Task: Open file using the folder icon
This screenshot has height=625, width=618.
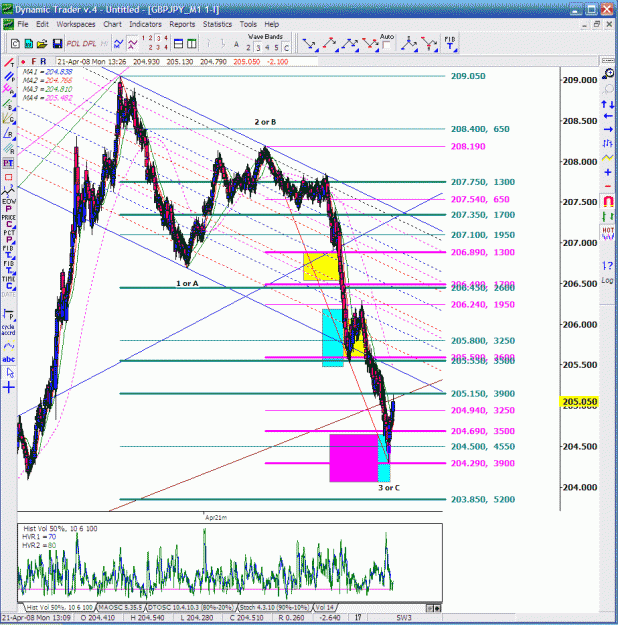Action: (x=42, y=44)
